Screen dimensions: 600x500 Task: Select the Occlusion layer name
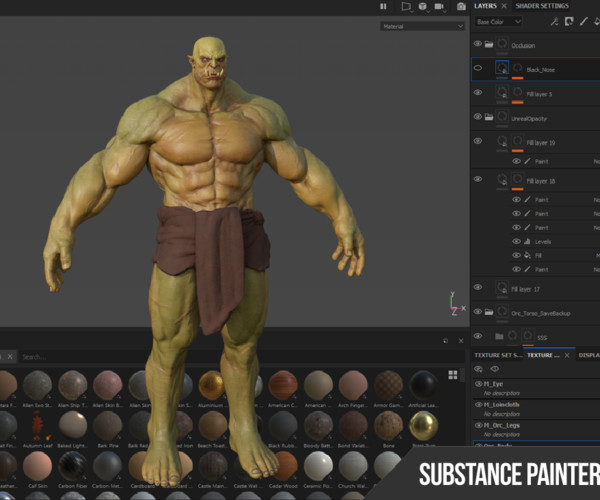click(523, 46)
